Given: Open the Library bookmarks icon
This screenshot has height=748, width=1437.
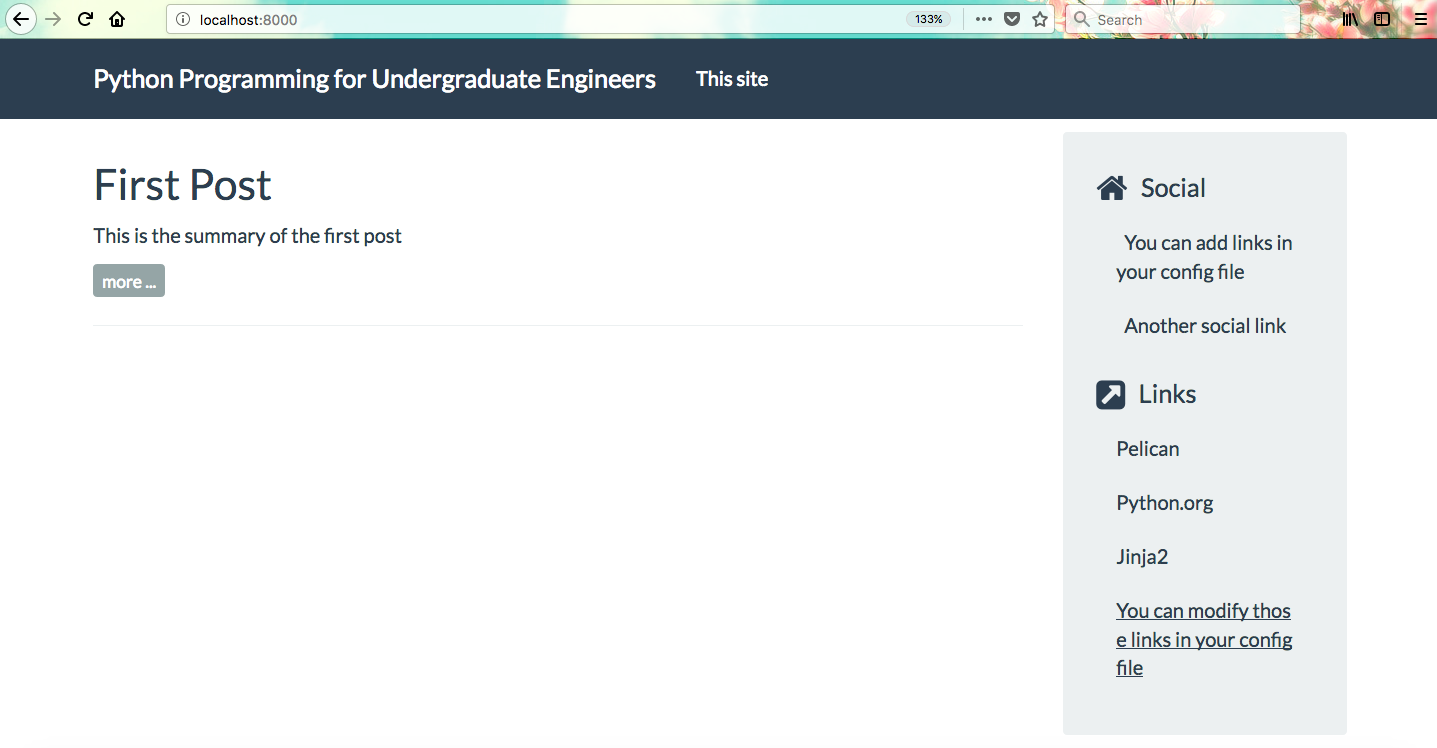Looking at the screenshot, I should [x=1350, y=19].
